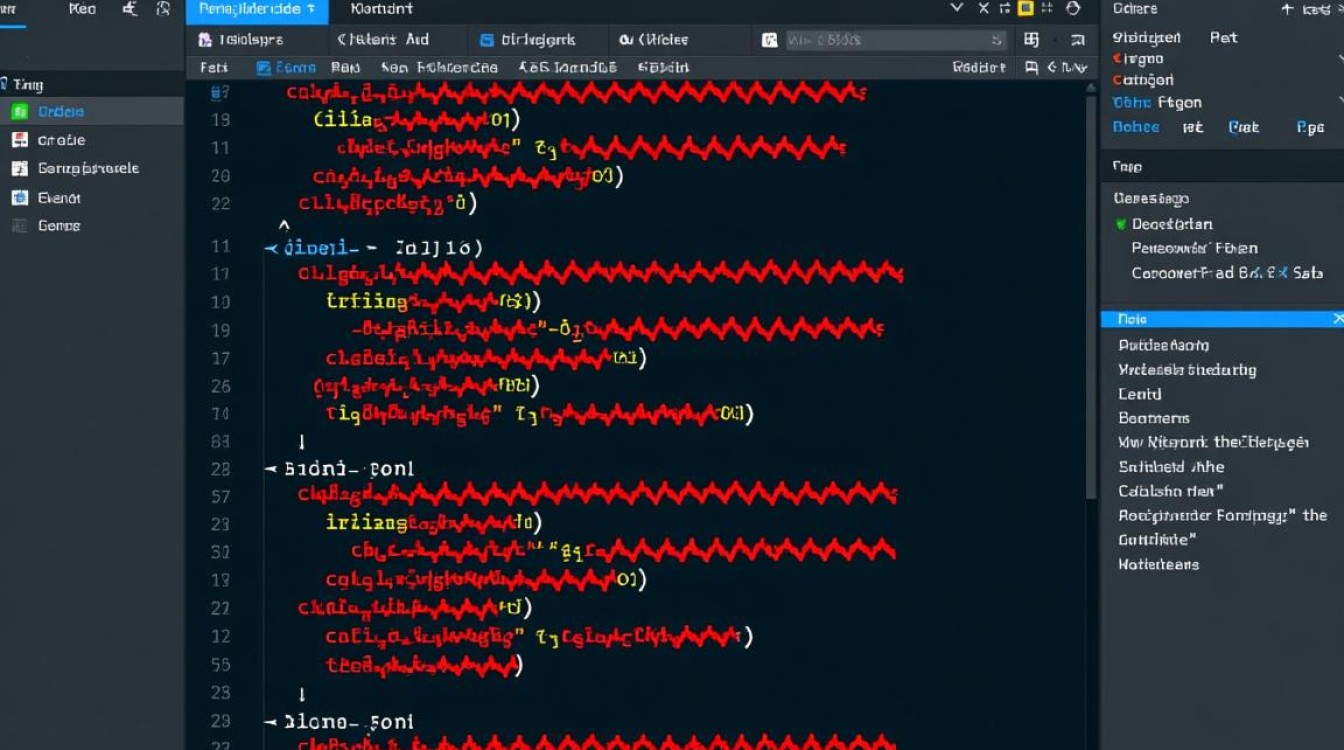The width and height of the screenshot is (1344, 750).
Task: Collapse the code block at line 28
Action: click(x=271, y=468)
